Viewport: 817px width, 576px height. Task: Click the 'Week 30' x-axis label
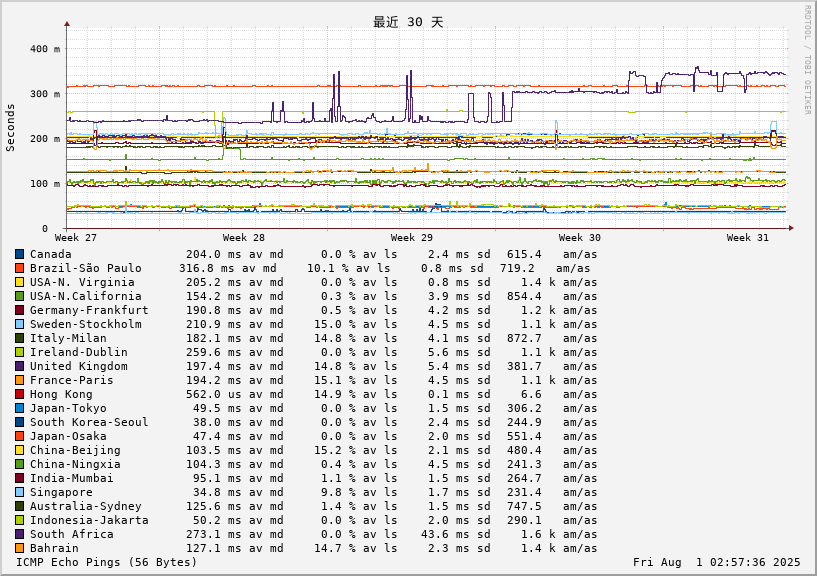point(579,238)
